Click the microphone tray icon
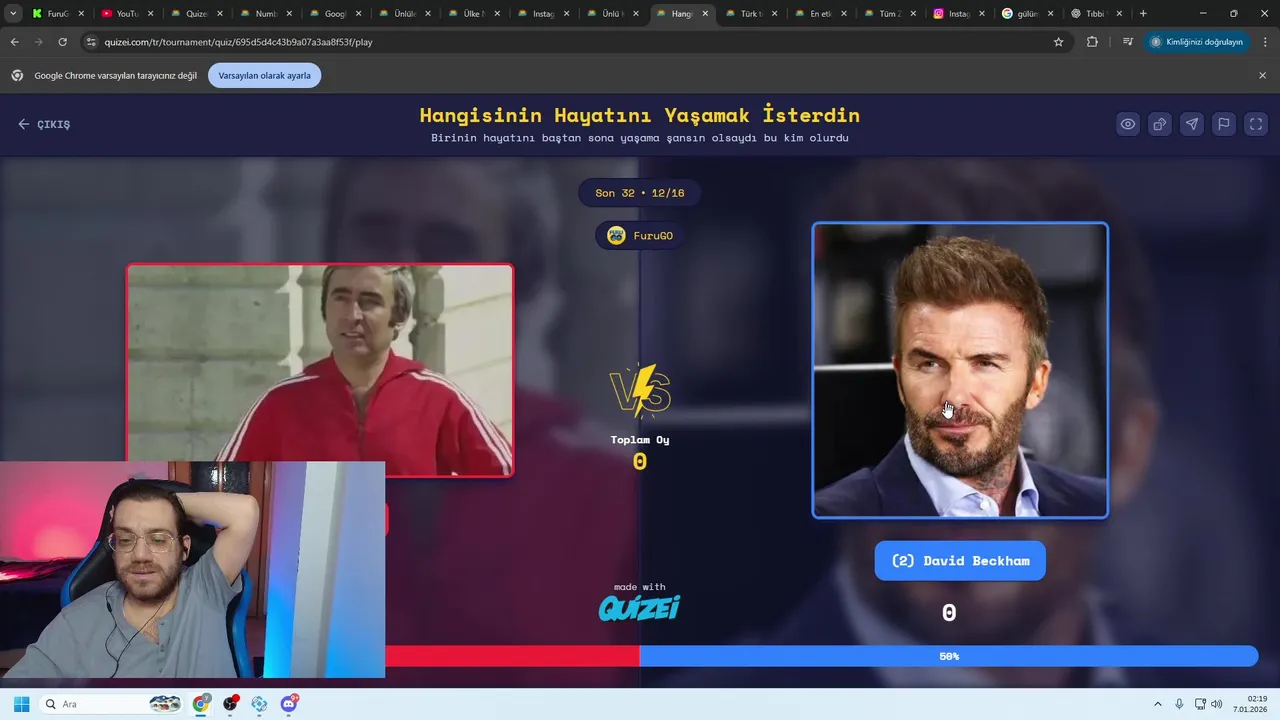Image resolution: width=1280 pixels, height=720 pixels. pos(1180,704)
